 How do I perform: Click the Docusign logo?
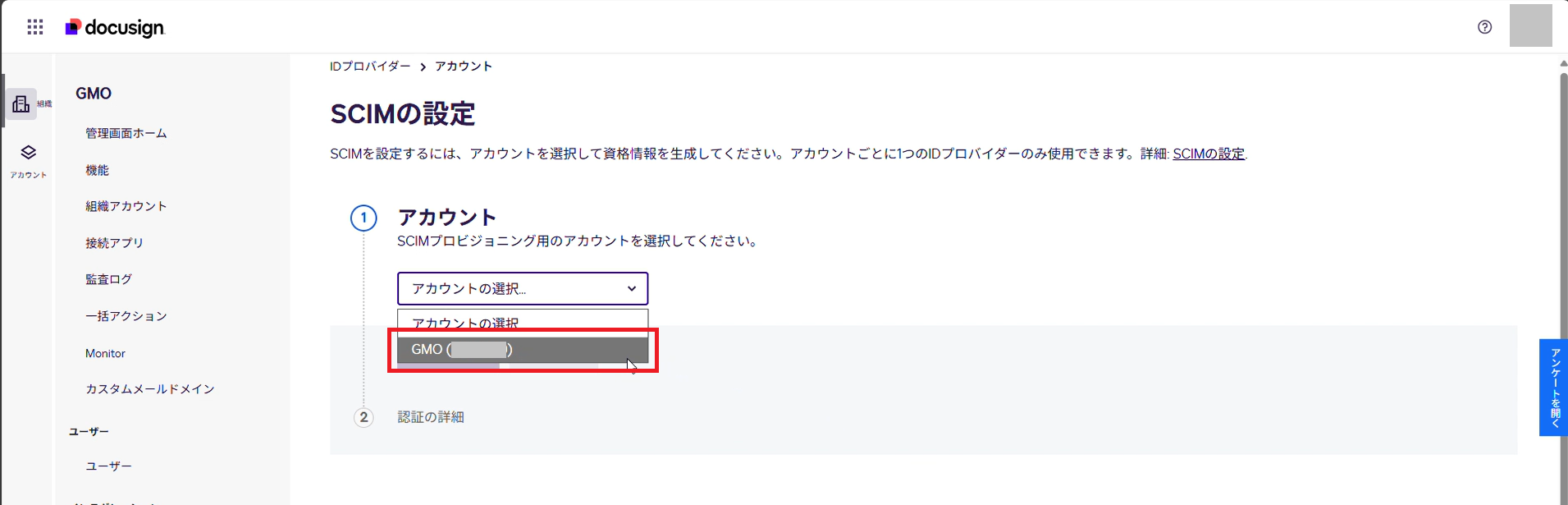(x=115, y=28)
